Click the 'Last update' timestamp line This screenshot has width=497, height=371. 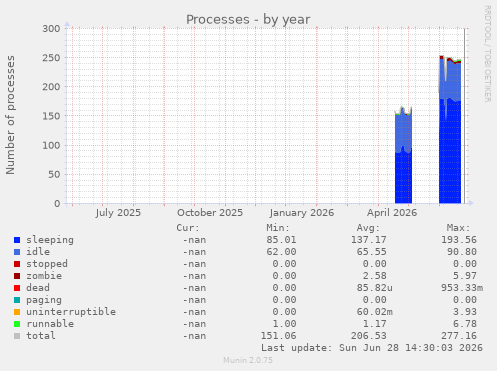(372, 348)
